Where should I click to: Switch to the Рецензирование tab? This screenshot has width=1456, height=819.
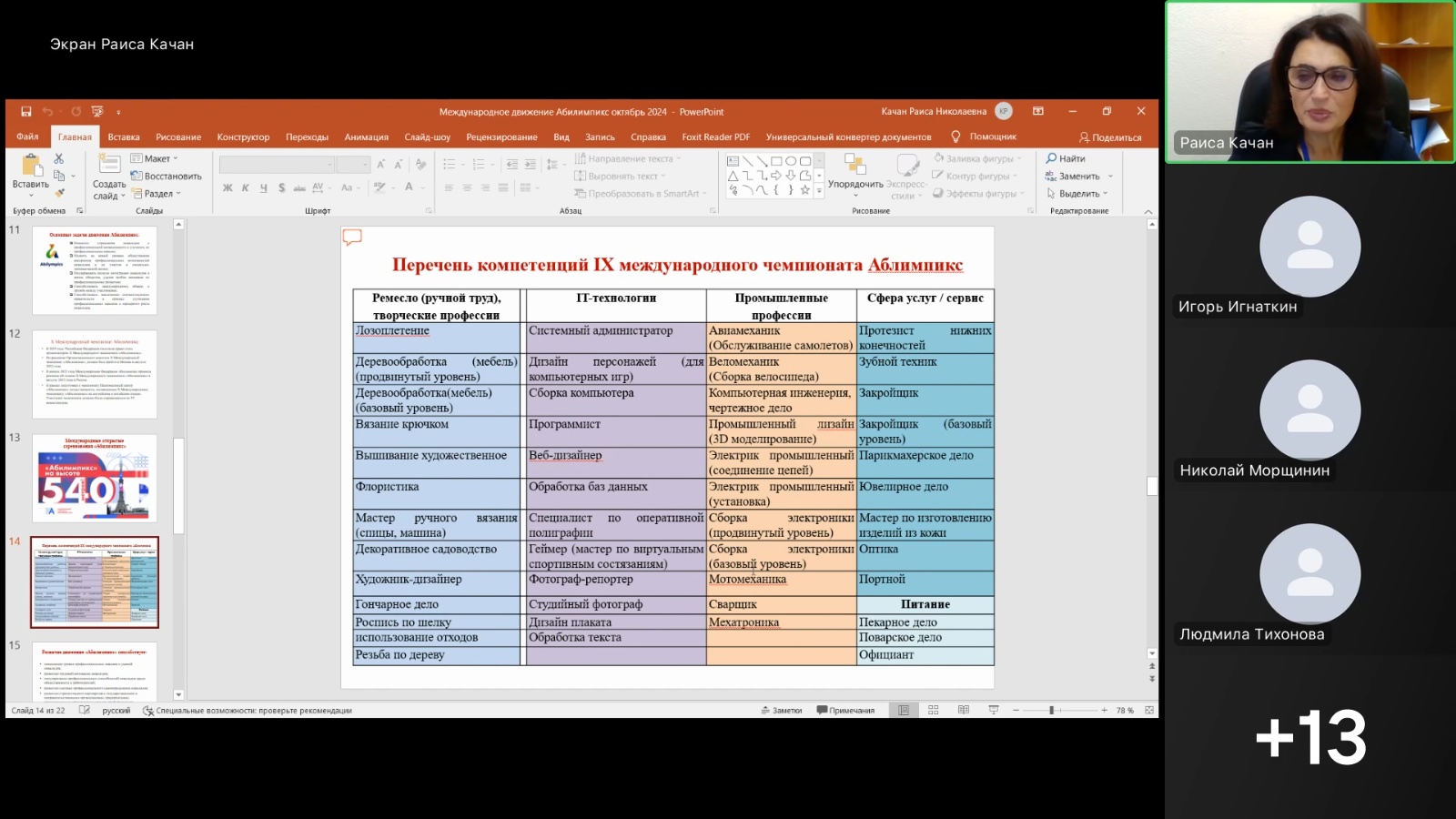click(501, 137)
